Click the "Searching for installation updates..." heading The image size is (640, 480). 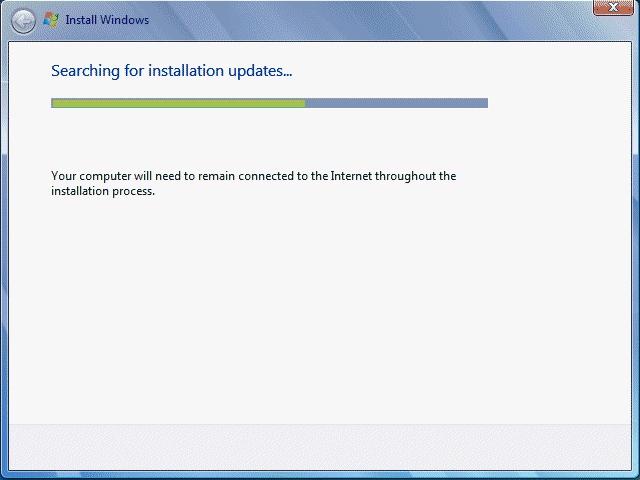point(171,71)
